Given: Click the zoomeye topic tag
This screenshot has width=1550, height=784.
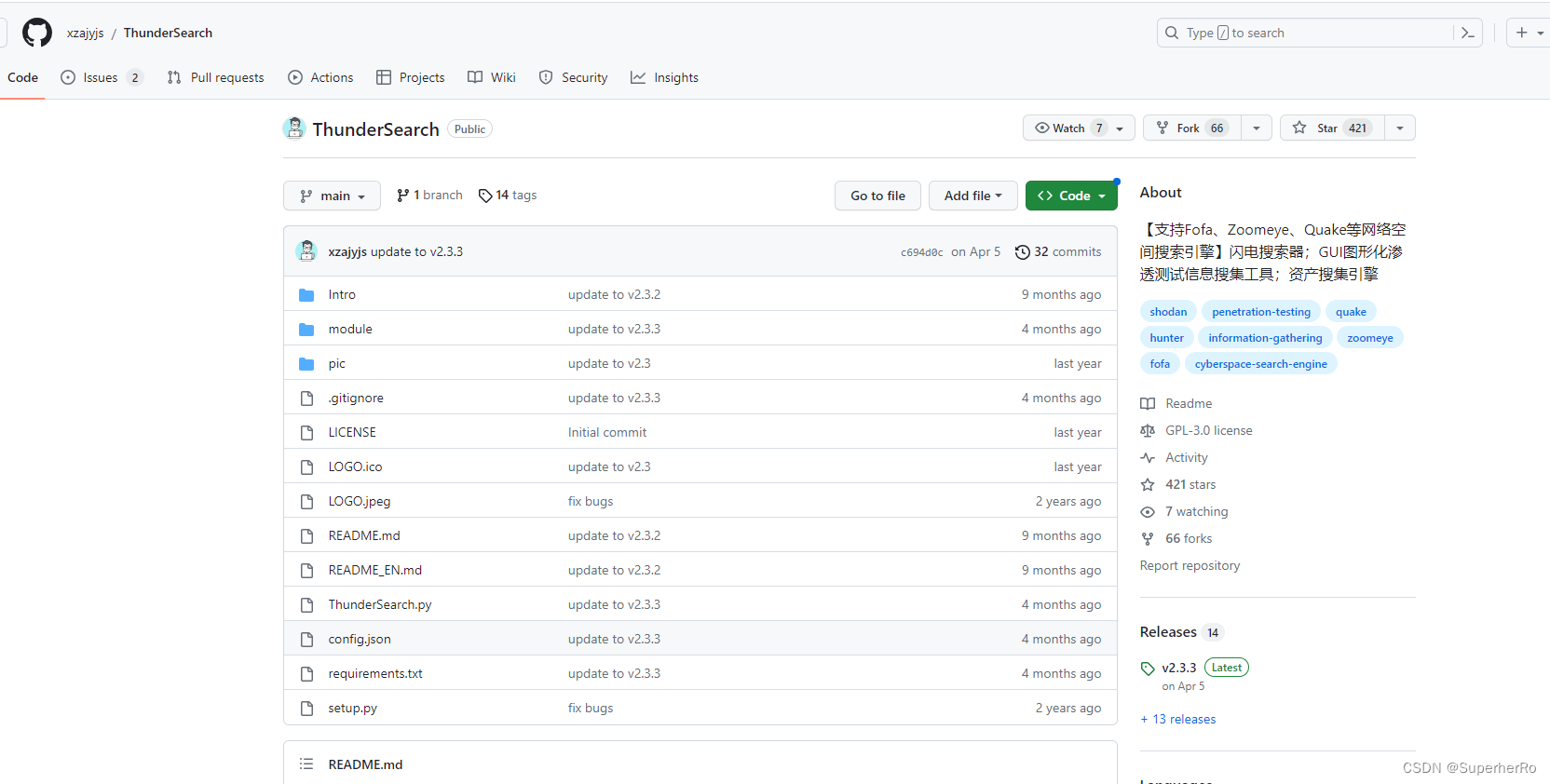Looking at the screenshot, I should click(1370, 338).
